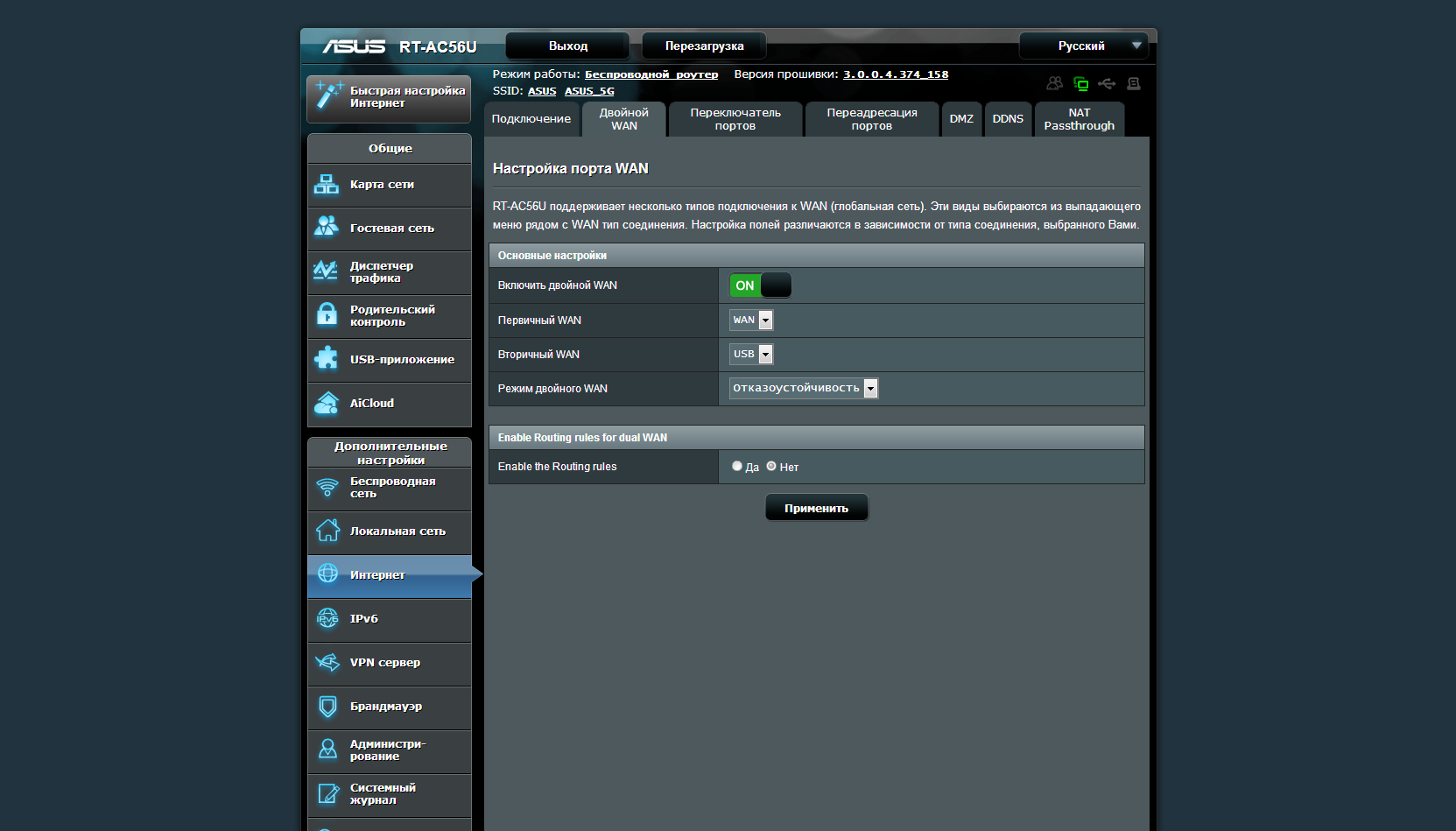The width and height of the screenshot is (1456, 831).
Task: Click the Беспроводная сеть wifi icon
Action: click(327, 487)
